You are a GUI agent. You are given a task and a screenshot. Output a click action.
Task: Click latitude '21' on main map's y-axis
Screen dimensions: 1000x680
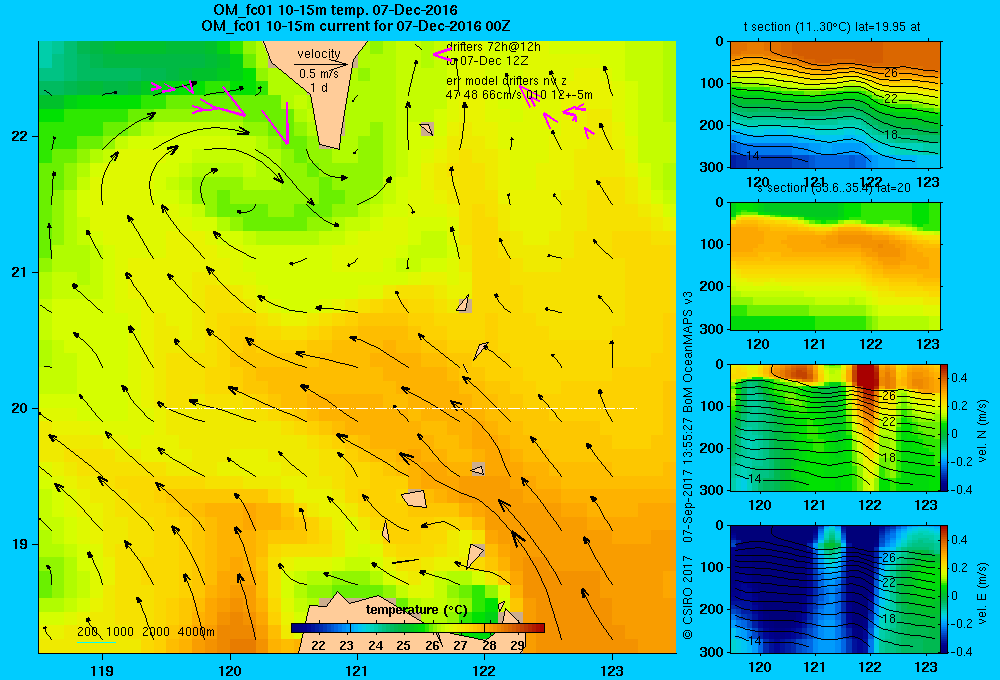click(x=19, y=272)
